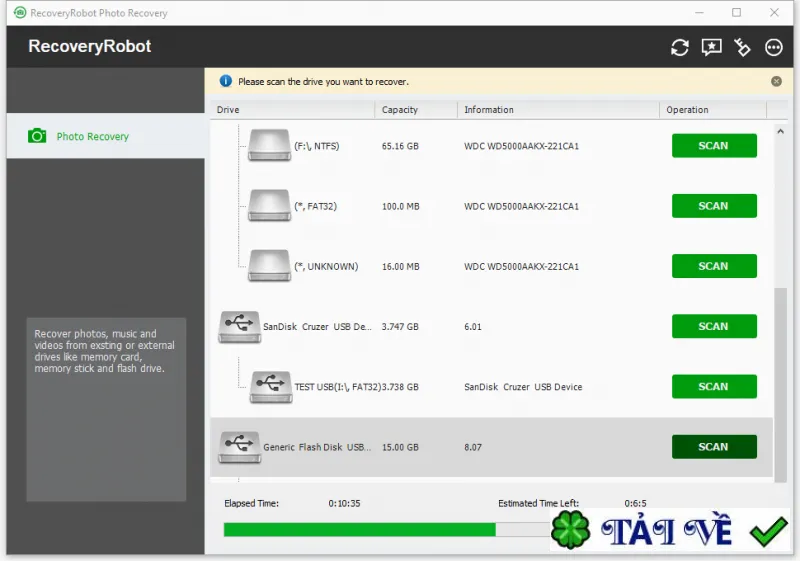
Task: Scan the 100.0 MB FAT32 partition
Action: (714, 206)
